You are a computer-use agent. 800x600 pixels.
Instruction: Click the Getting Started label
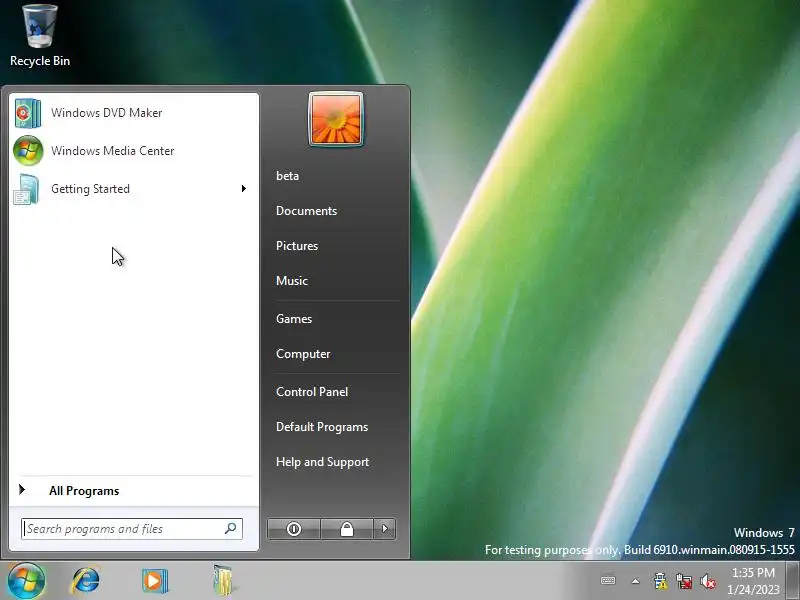point(90,189)
